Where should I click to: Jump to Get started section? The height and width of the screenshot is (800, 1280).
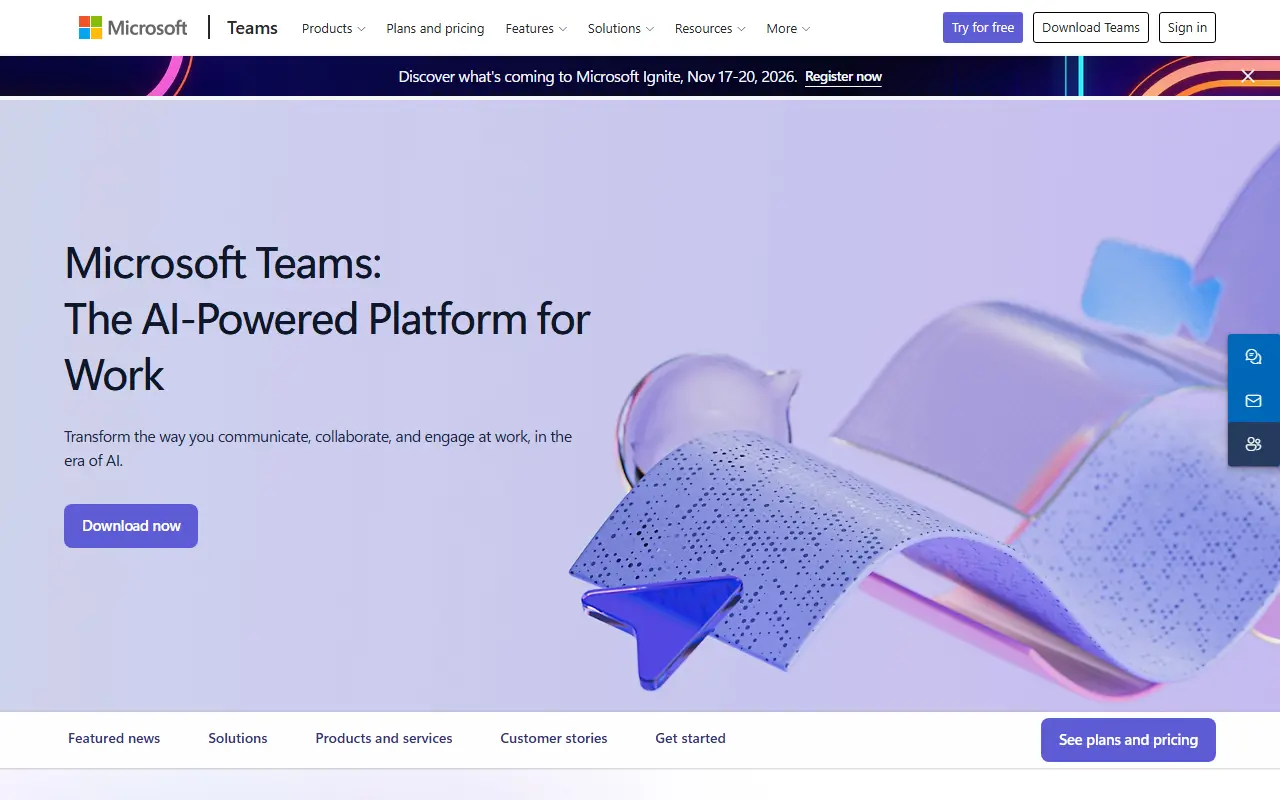click(690, 739)
